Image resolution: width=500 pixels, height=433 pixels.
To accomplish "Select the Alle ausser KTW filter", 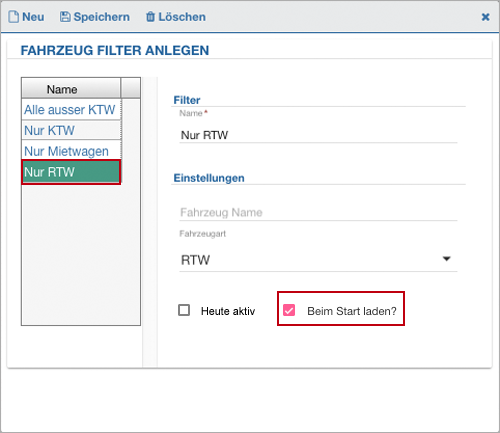I will coord(71,109).
